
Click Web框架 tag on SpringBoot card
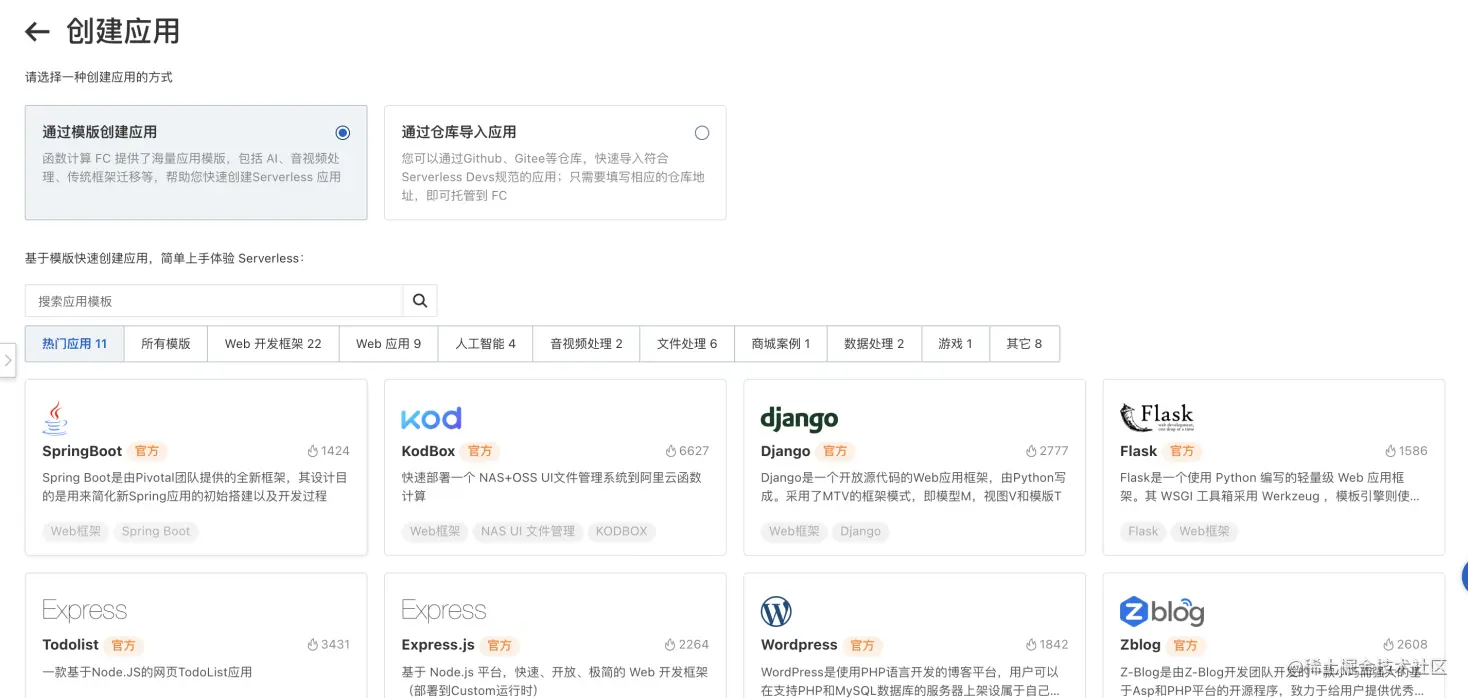[x=76, y=531]
